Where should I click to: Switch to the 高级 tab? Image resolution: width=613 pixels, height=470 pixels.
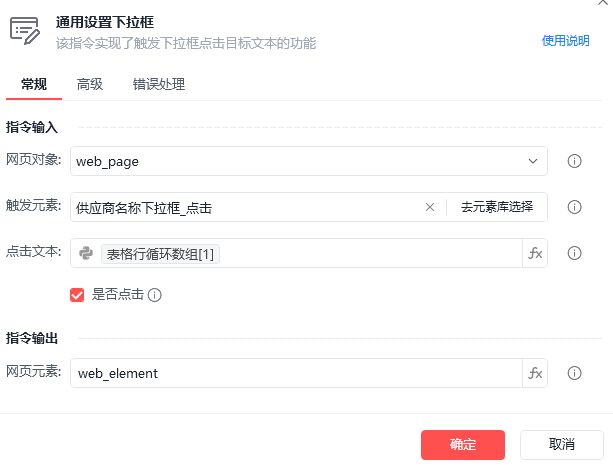coord(90,84)
